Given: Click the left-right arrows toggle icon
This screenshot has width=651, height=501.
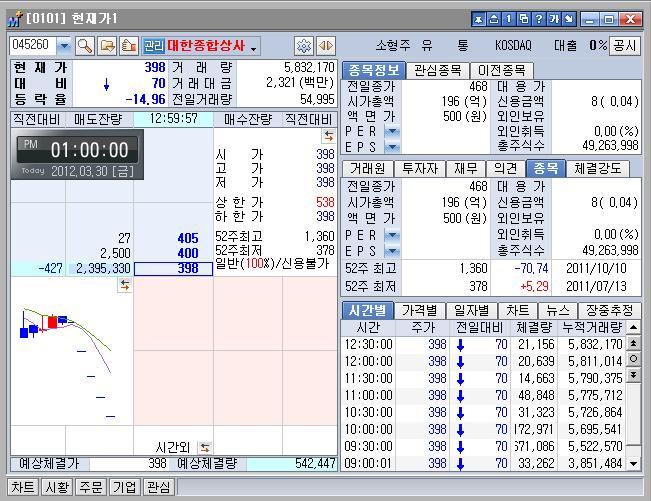Looking at the screenshot, I should (326, 46).
